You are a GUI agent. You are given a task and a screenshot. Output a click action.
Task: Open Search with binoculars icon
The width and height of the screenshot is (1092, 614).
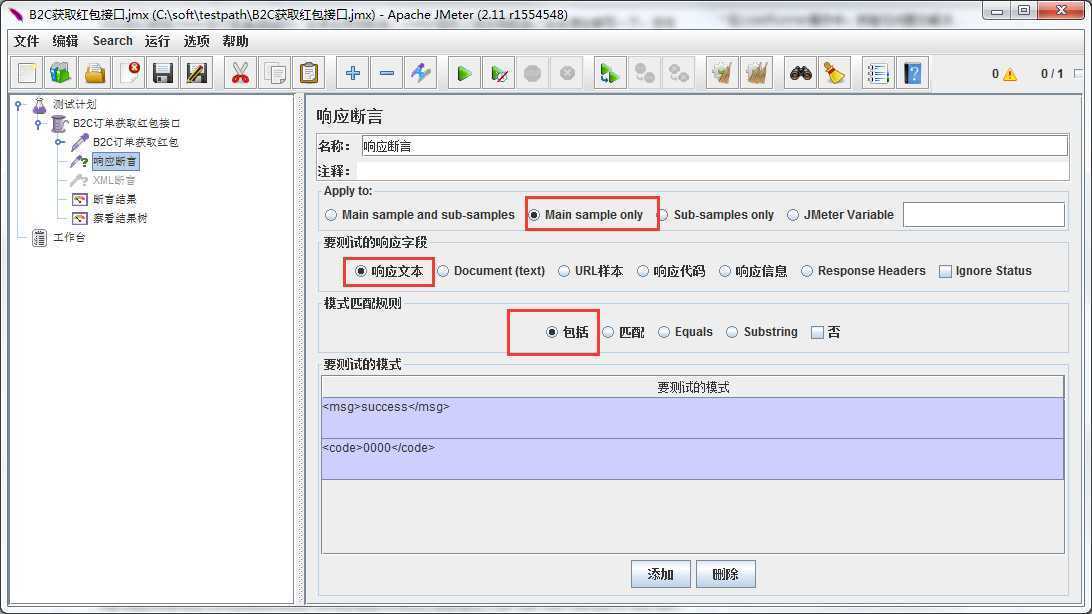coord(800,72)
